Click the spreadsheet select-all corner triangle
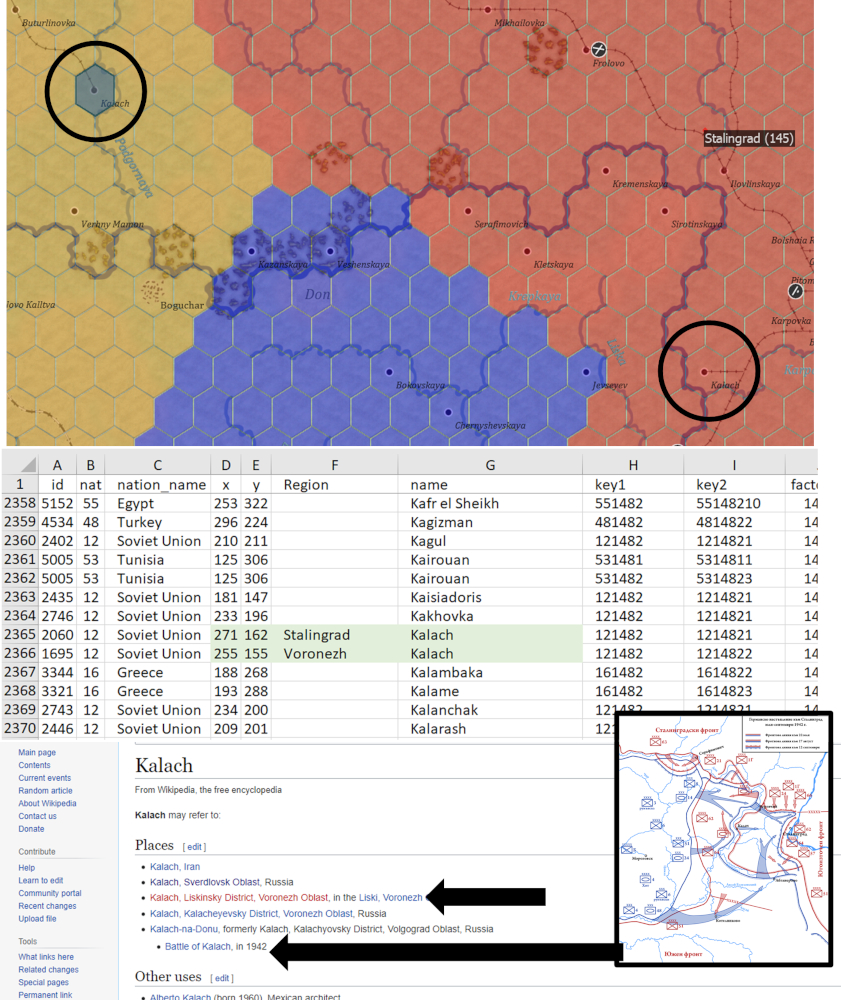 [x=27, y=464]
